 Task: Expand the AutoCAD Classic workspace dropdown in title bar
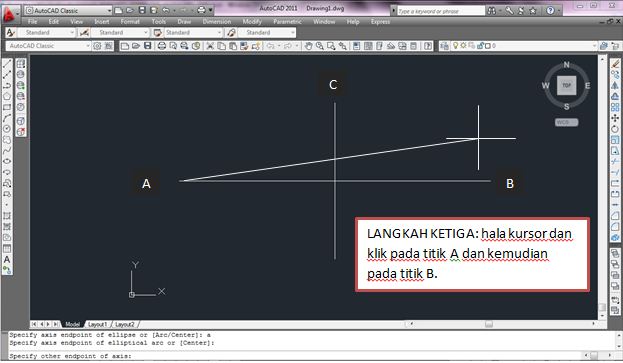pos(109,11)
